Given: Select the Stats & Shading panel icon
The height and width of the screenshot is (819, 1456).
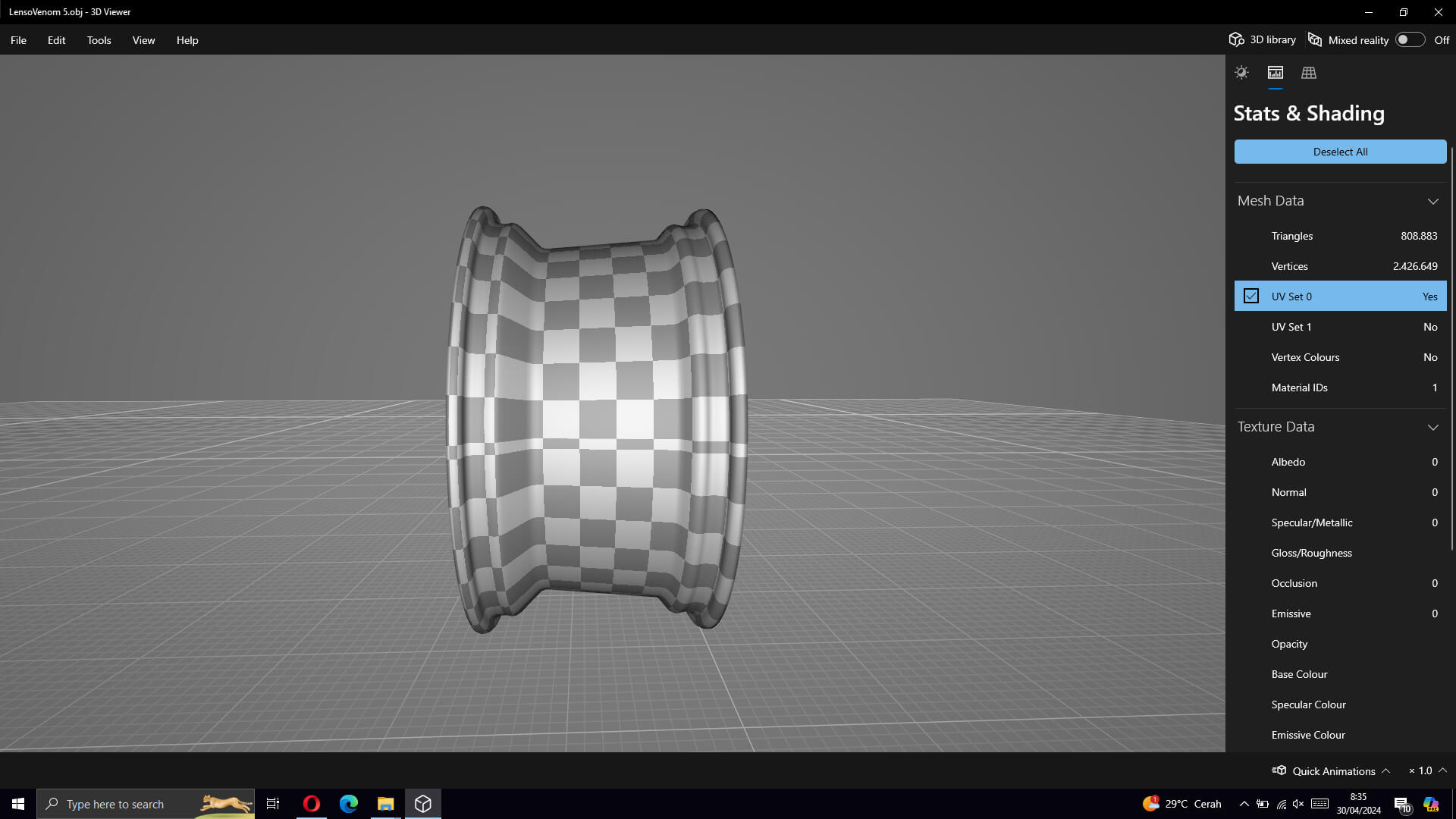Looking at the screenshot, I should coord(1276,73).
